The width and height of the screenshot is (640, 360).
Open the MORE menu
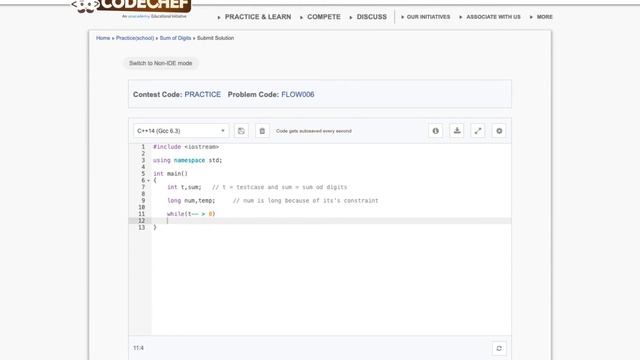544,17
